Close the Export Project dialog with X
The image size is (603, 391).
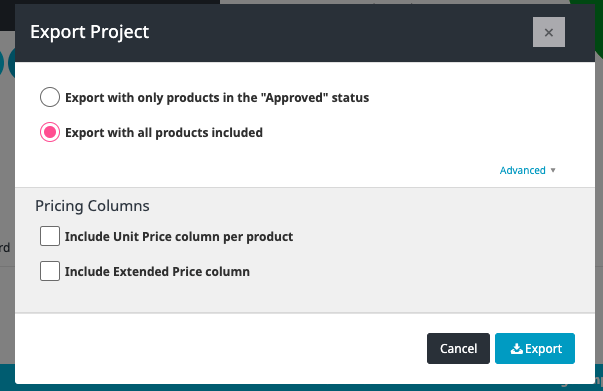click(x=548, y=32)
